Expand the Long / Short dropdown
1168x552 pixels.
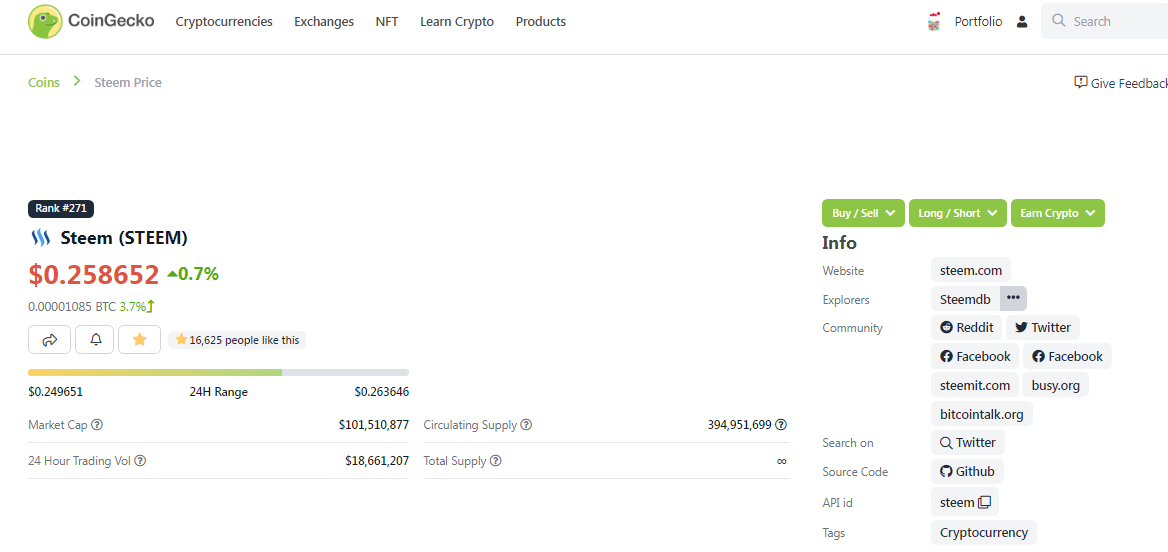click(x=957, y=213)
